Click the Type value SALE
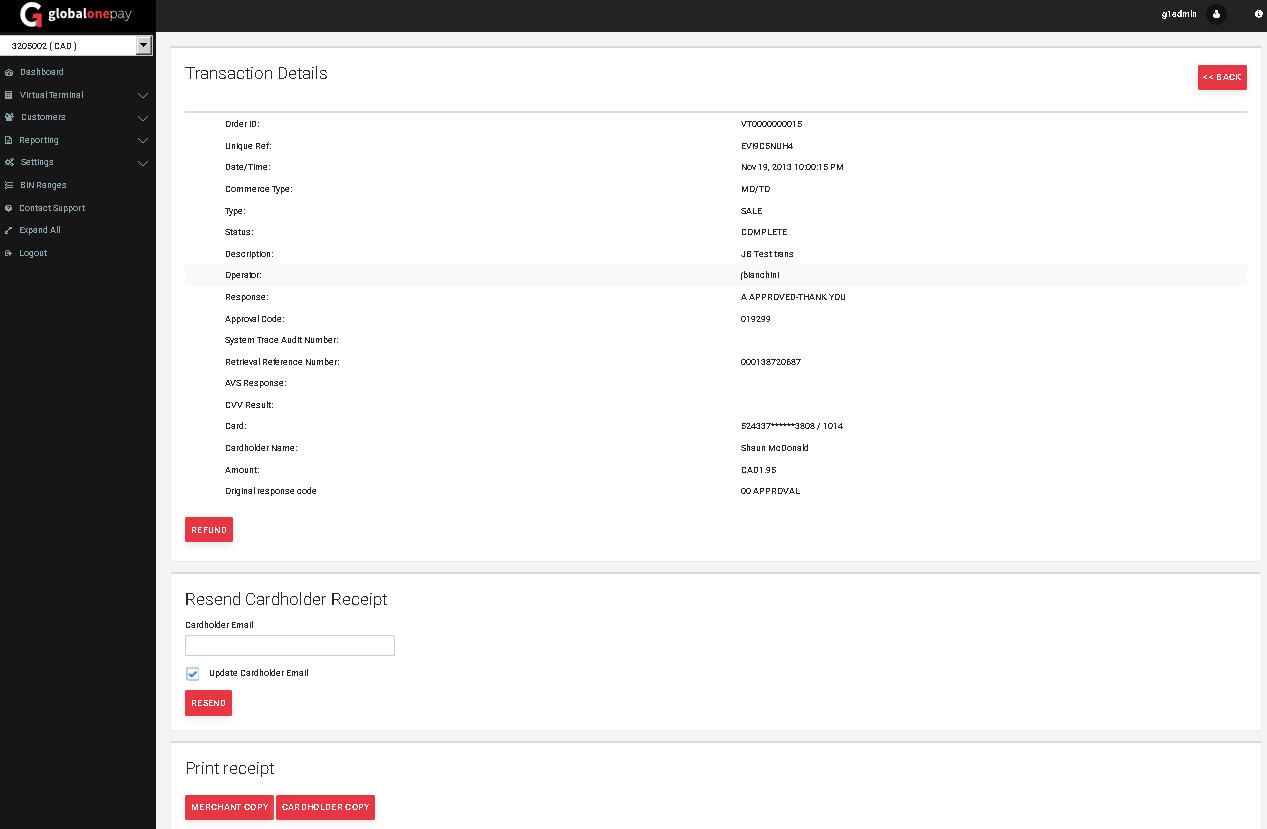Image resolution: width=1267 pixels, height=829 pixels. click(751, 211)
